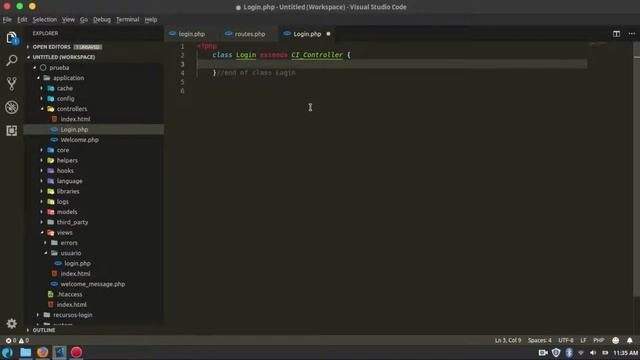Change encoding via UTF-8 status item
The width and height of the screenshot is (640, 360).
tap(566, 340)
